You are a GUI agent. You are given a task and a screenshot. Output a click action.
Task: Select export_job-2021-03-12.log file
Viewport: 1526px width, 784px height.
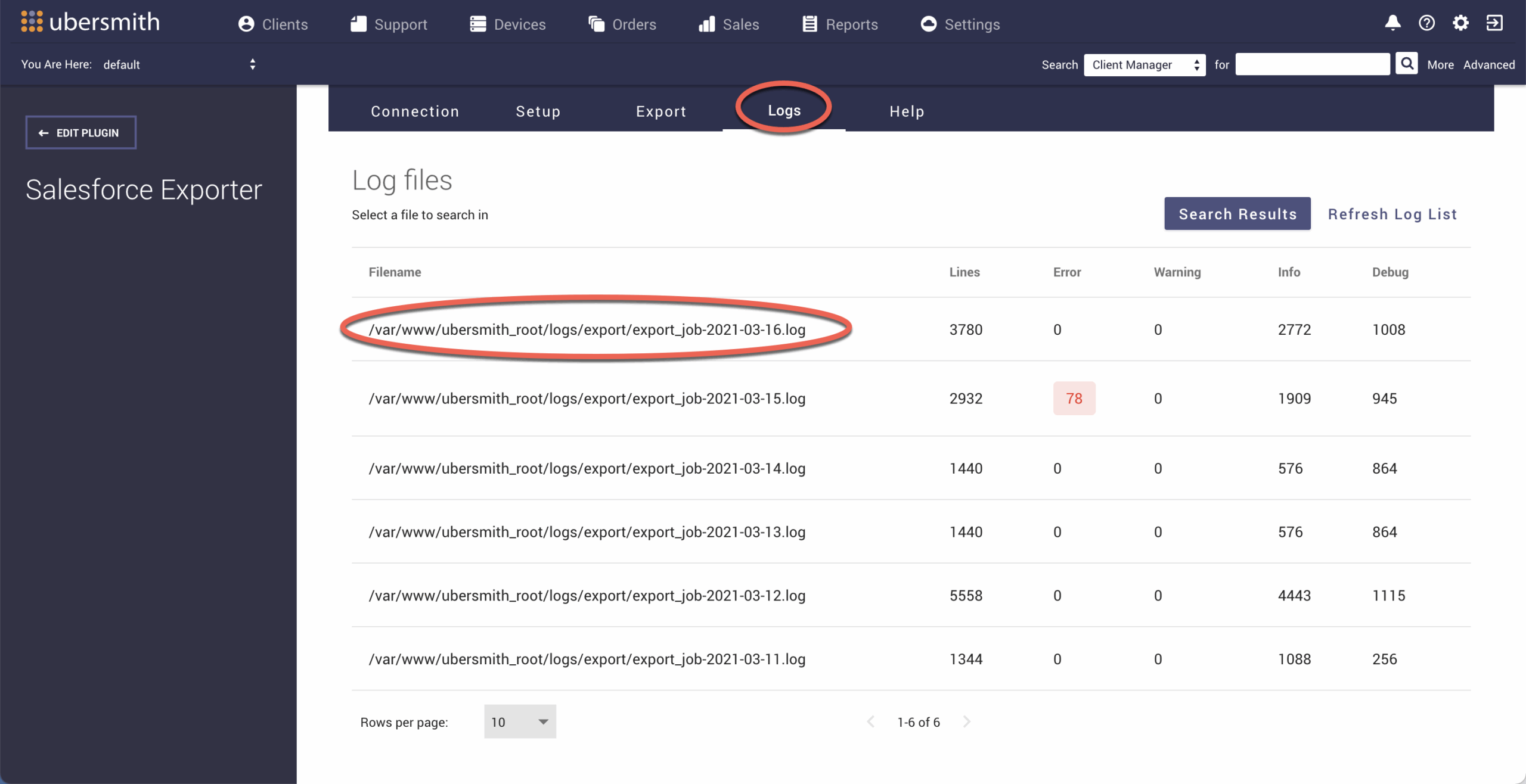[x=587, y=596]
